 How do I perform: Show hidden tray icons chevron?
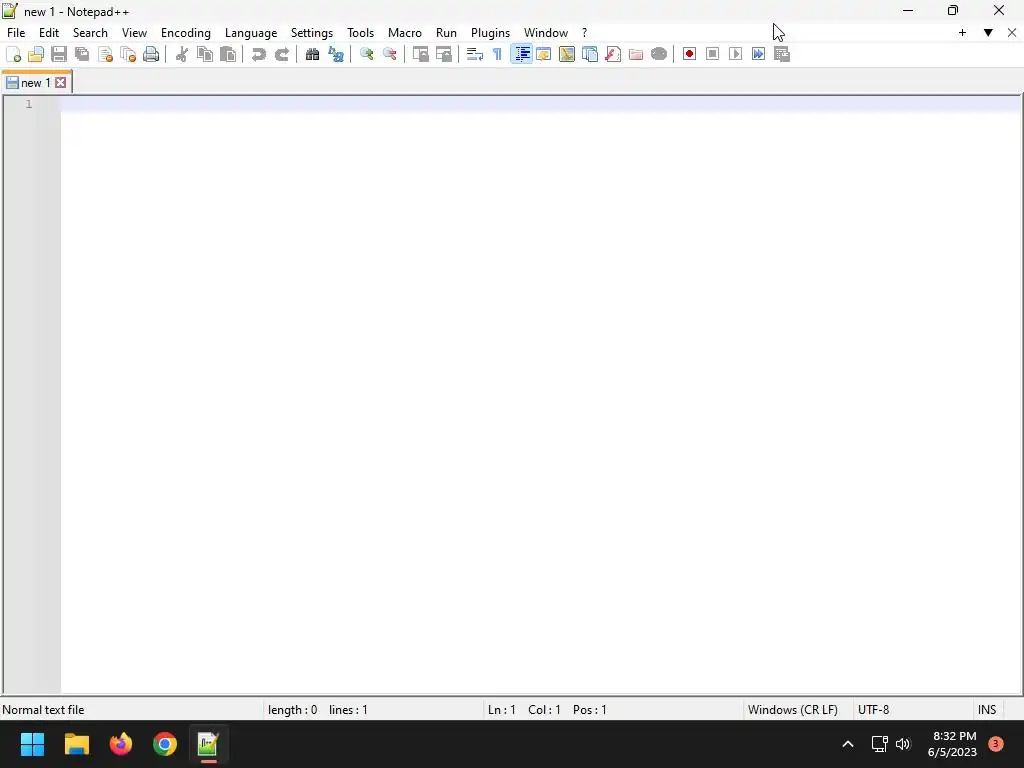(848, 744)
